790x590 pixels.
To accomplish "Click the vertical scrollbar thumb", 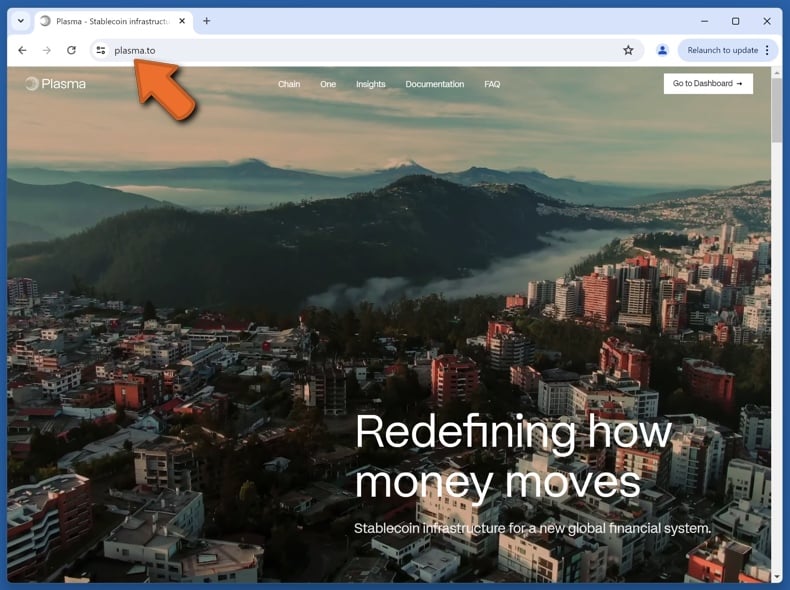I will (776, 111).
